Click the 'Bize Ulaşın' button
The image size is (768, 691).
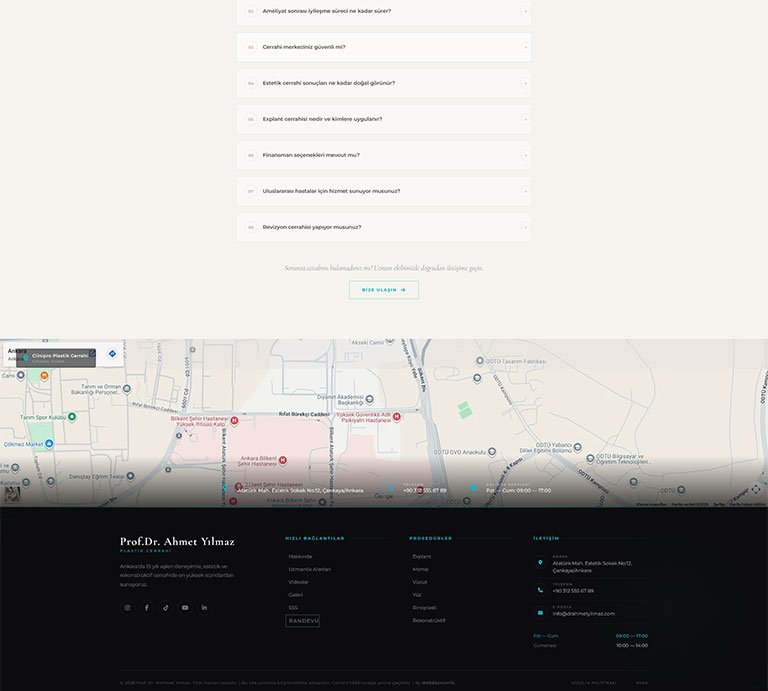[384, 290]
